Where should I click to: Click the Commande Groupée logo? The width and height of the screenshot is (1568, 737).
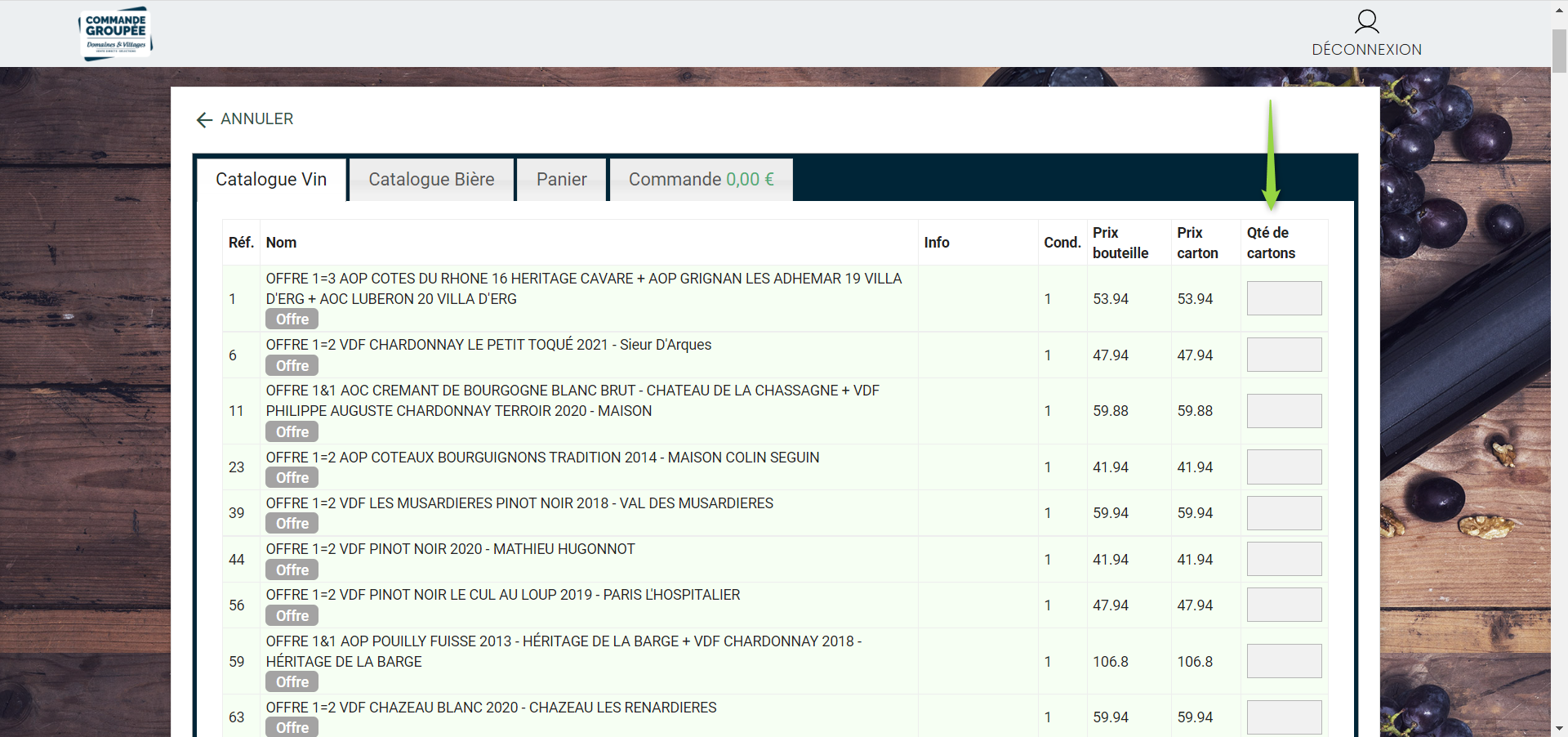116,33
